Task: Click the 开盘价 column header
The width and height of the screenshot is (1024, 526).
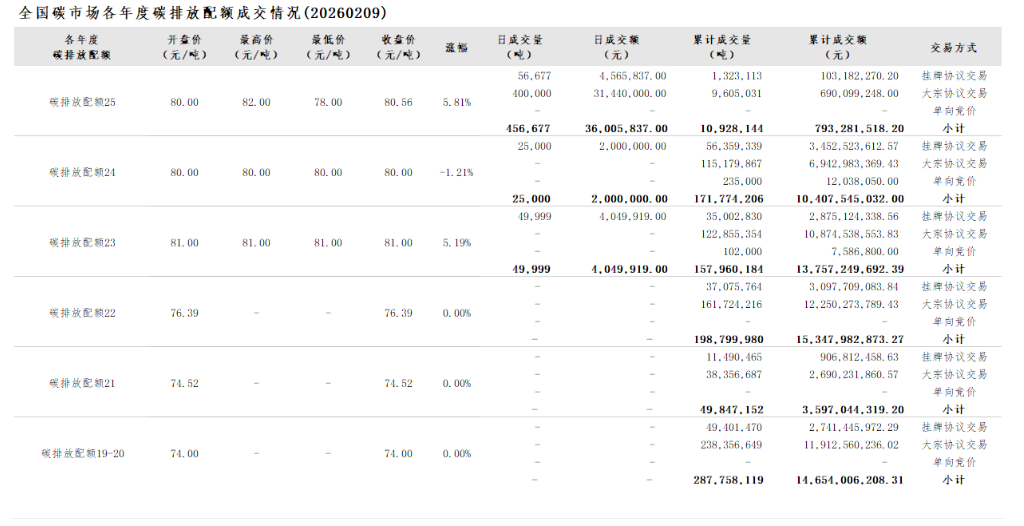Action: (x=185, y=47)
